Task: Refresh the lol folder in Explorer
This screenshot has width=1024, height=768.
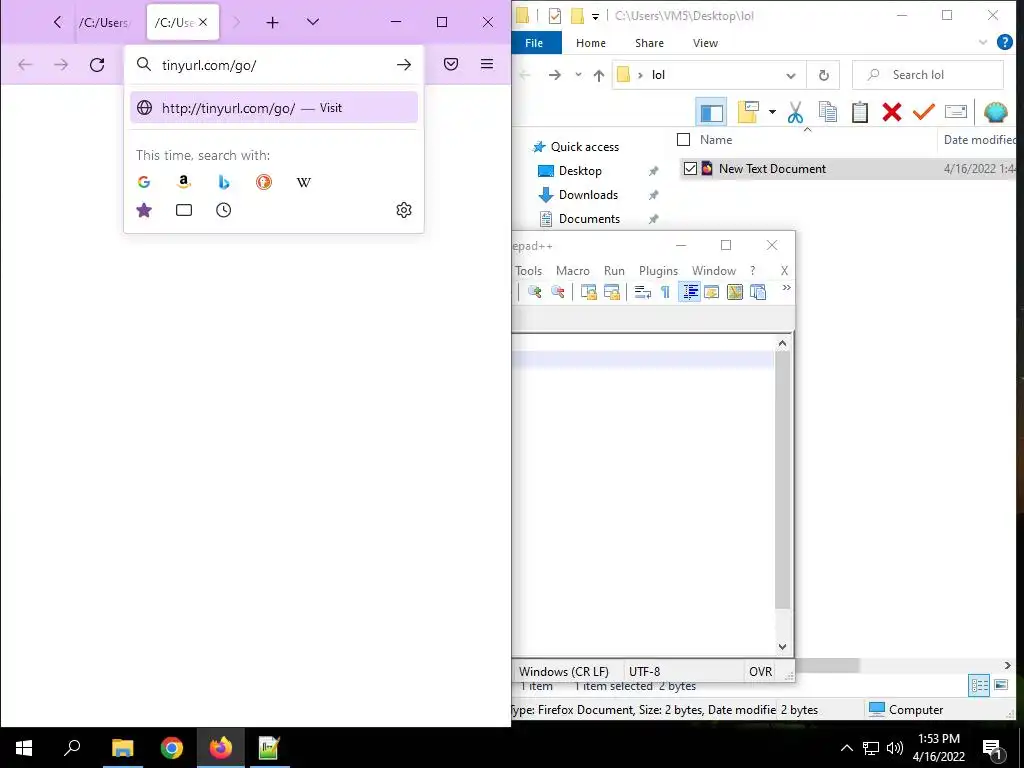Action: click(x=824, y=75)
